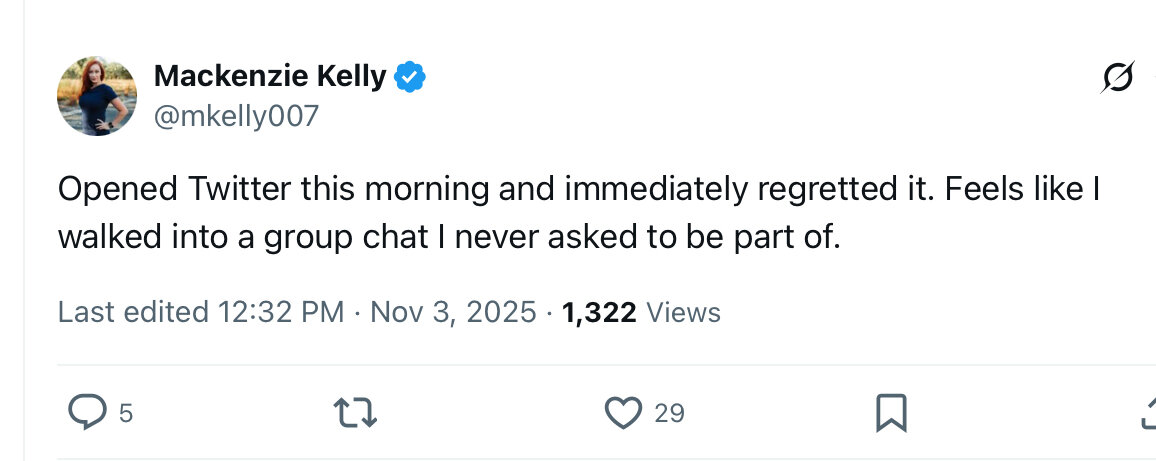
Task: Click the 12:32 PM timestamp
Action: (281, 312)
